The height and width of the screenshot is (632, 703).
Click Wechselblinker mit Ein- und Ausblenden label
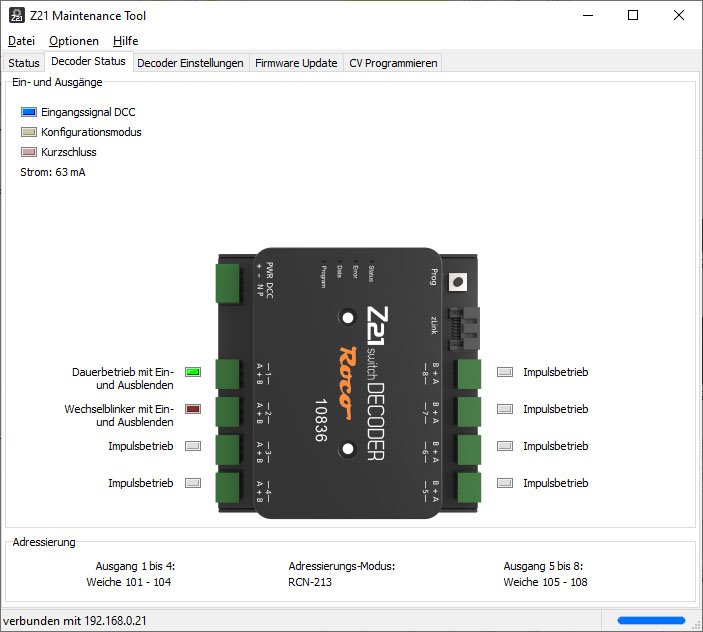click(119, 416)
